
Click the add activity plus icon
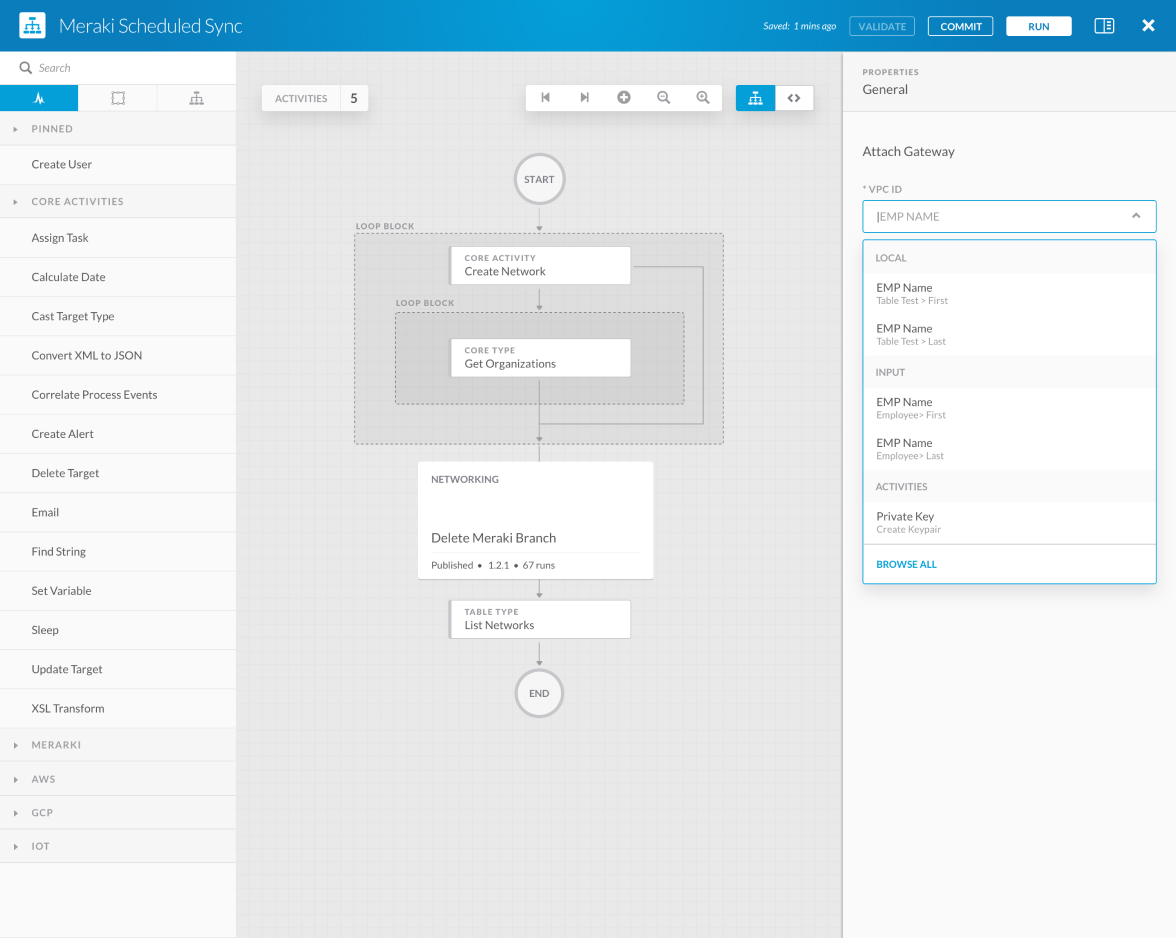click(x=624, y=98)
